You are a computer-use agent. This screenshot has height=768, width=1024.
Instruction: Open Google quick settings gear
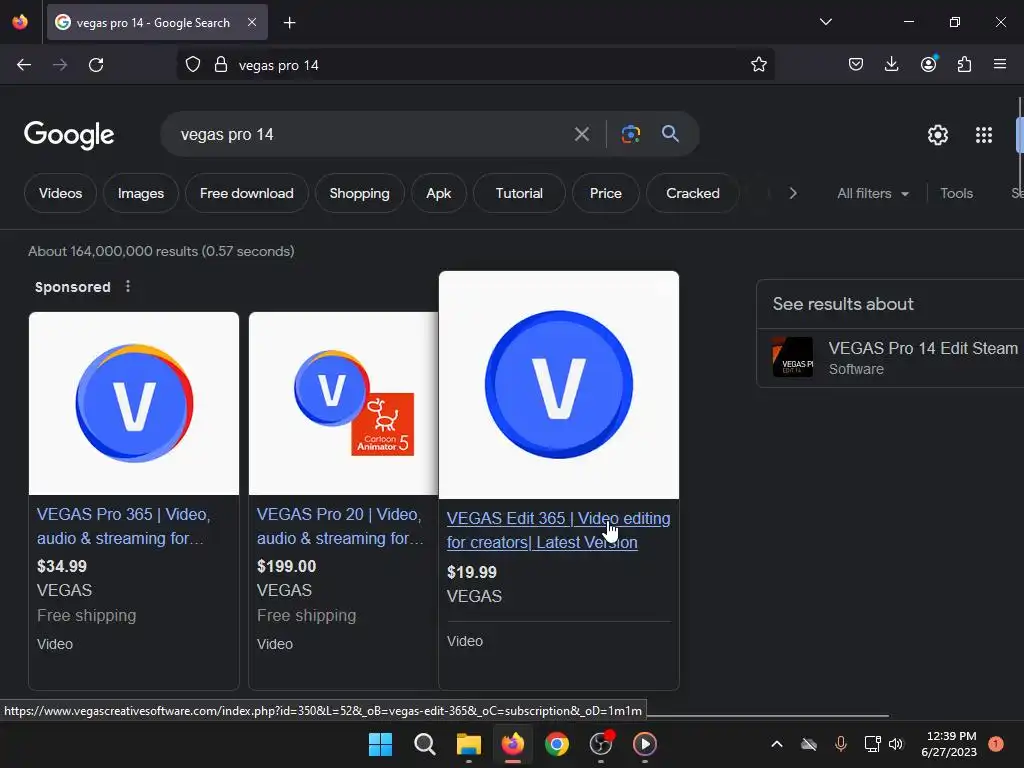tap(938, 135)
